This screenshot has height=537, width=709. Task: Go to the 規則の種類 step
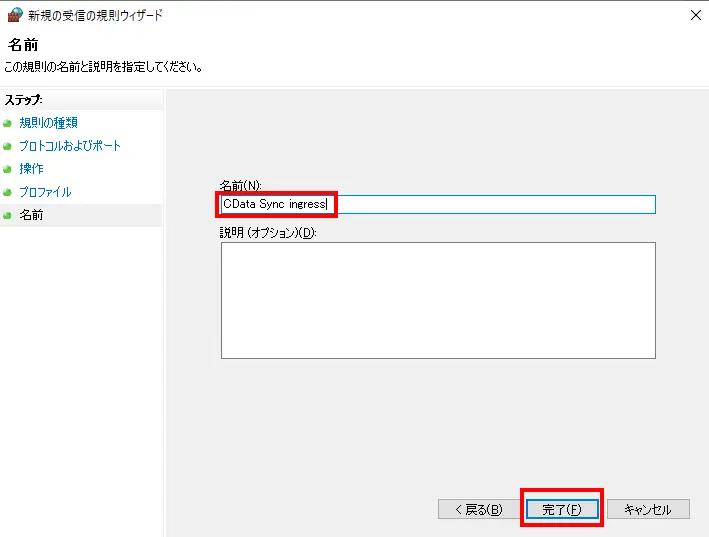48,122
